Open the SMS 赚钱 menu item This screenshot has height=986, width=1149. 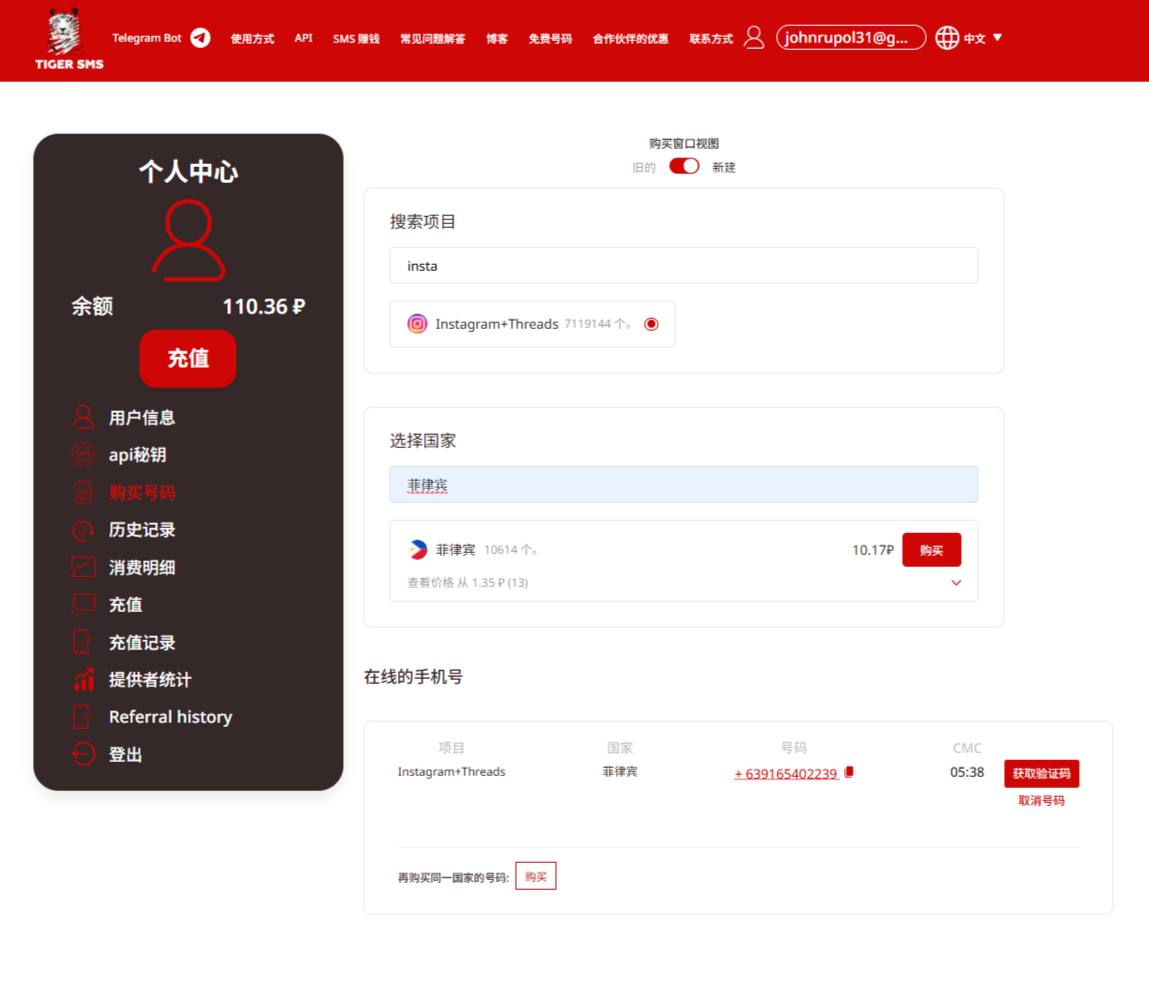[x=355, y=39]
